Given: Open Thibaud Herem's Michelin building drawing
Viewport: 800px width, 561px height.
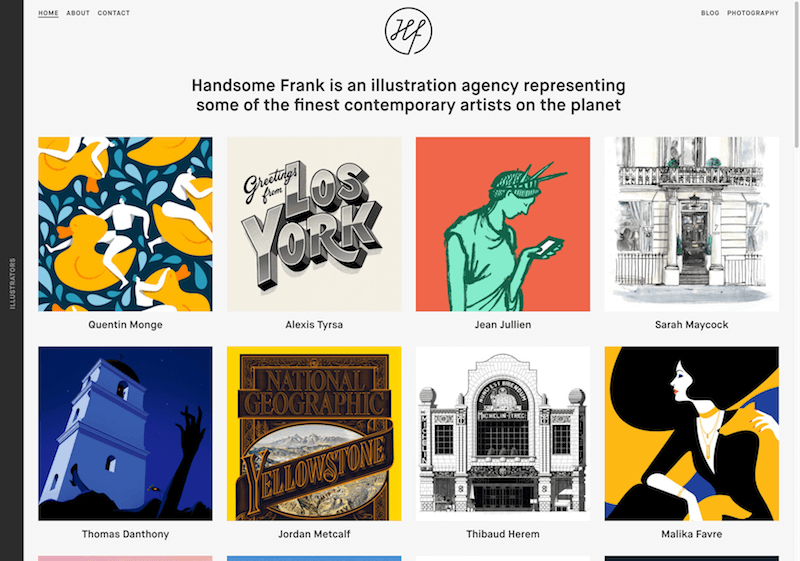Looking at the screenshot, I should pos(503,433).
